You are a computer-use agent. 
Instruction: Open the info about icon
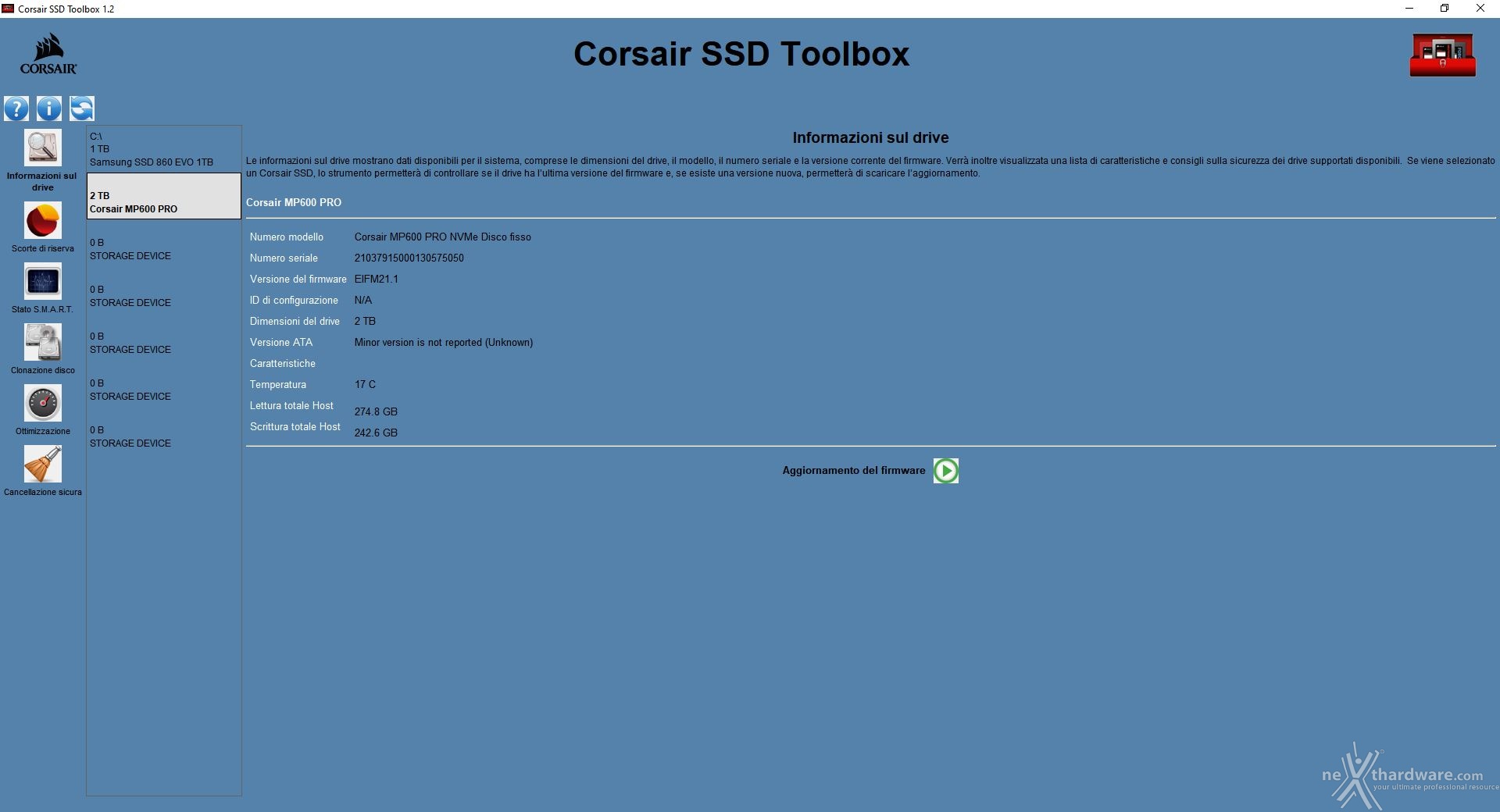49,109
